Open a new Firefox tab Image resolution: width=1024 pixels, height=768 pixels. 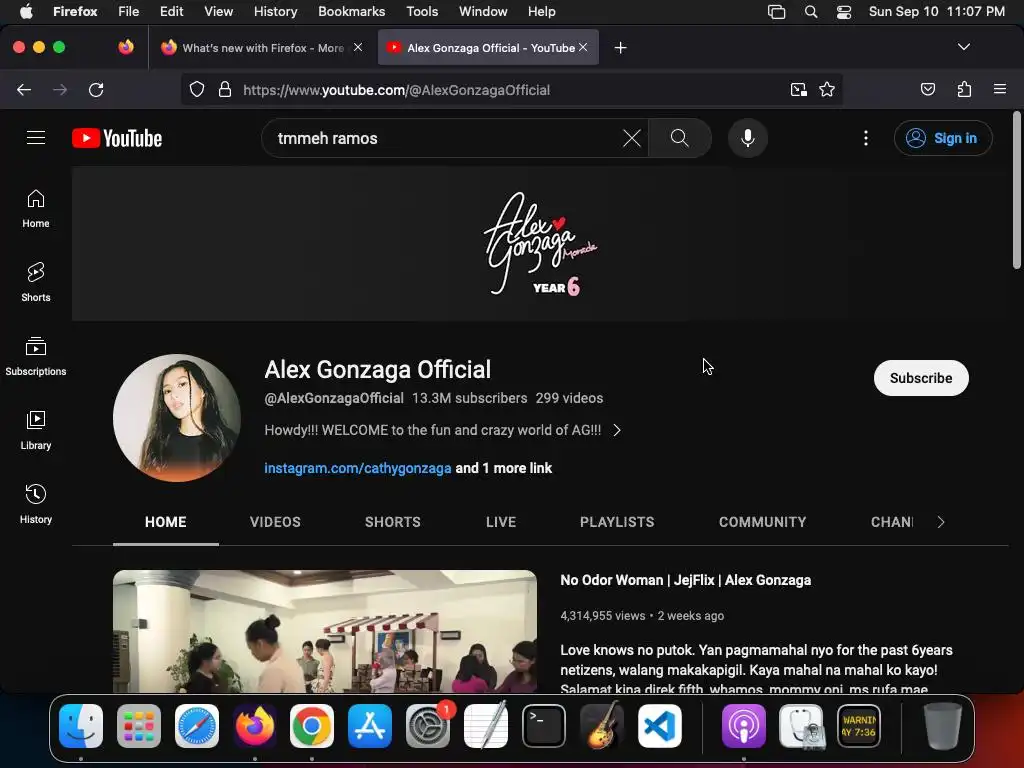point(620,48)
